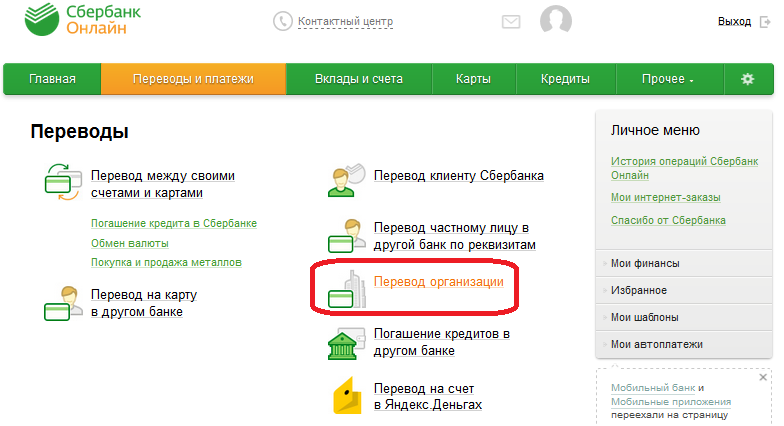Open the Кредиты tab
The height and width of the screenshot is (426, 784).
coord(565,79)
